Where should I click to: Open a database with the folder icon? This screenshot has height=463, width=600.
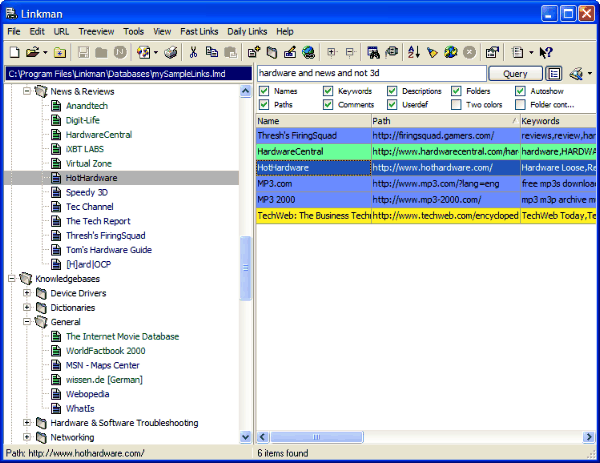33,52
